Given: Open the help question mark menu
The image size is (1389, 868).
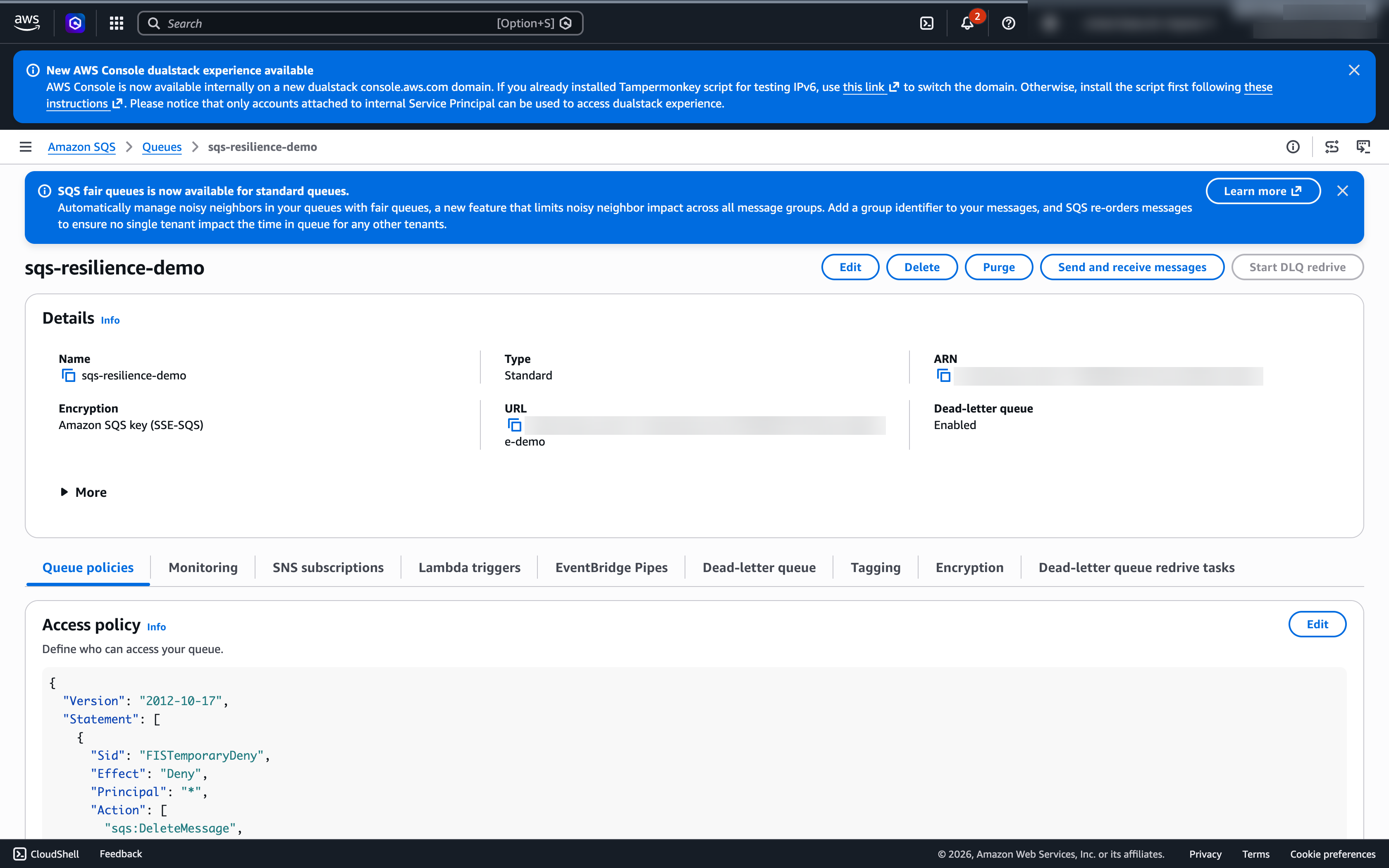Looking at the screenshot, I should [x=1008, y=23].
